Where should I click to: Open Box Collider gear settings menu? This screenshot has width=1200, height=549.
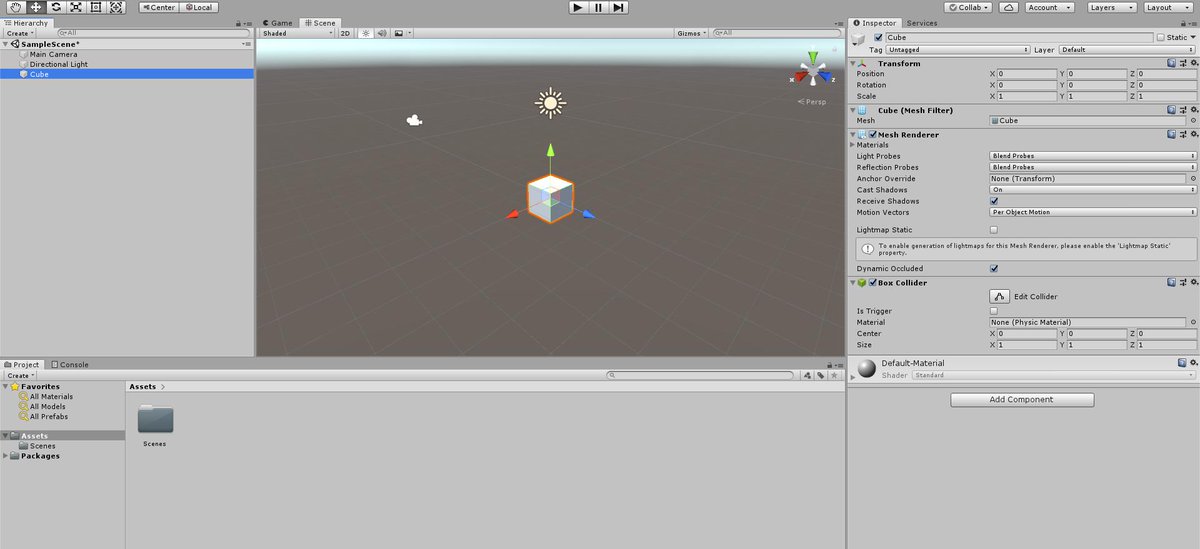1192,283
